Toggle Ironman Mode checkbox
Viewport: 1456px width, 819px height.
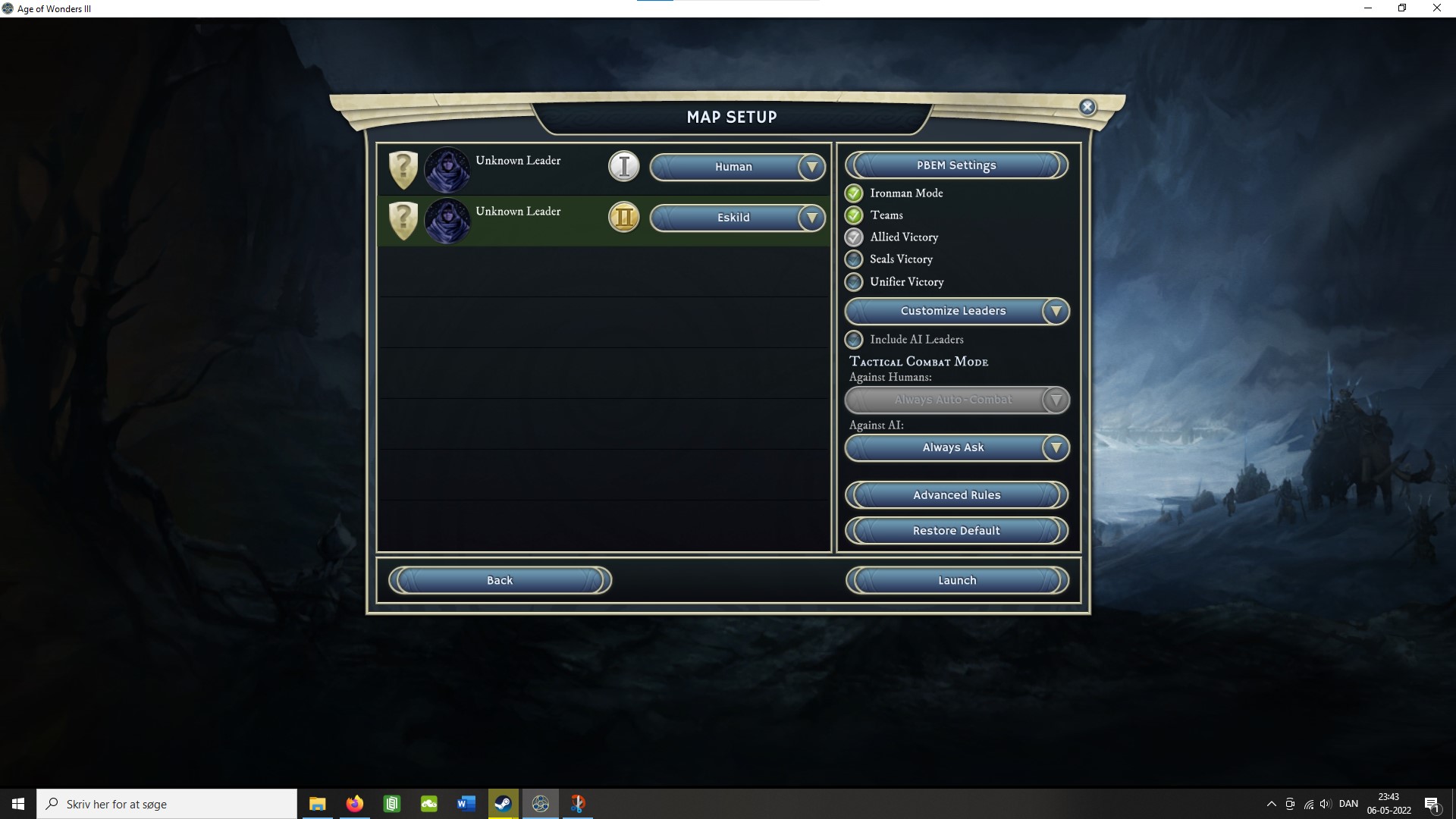coord(854,193)
